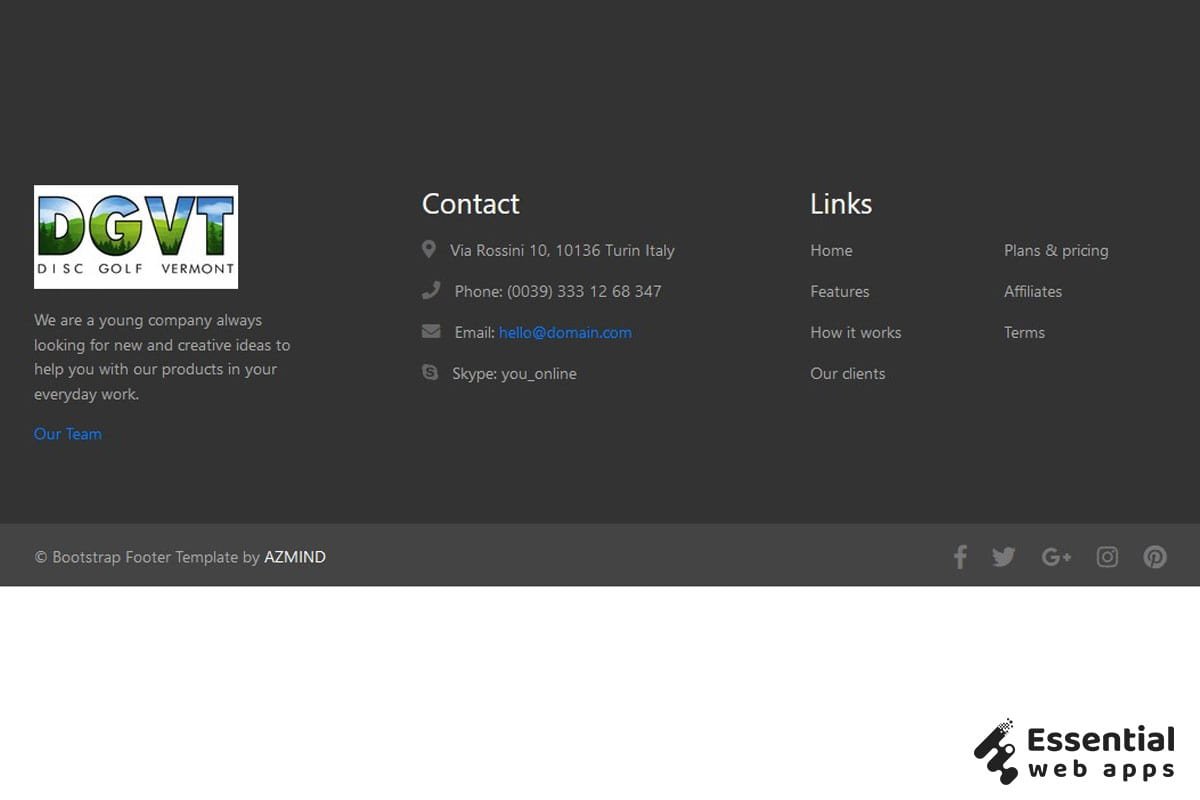Open the Facebook social icon

coord(960,557)
